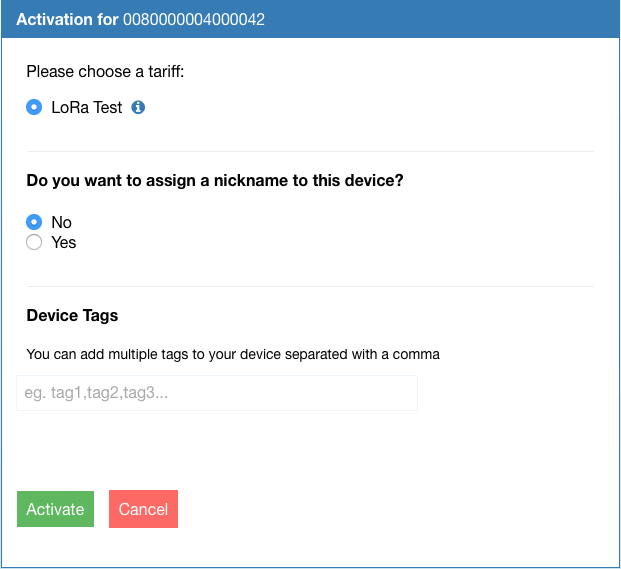Click the red Cancel button

143,509
